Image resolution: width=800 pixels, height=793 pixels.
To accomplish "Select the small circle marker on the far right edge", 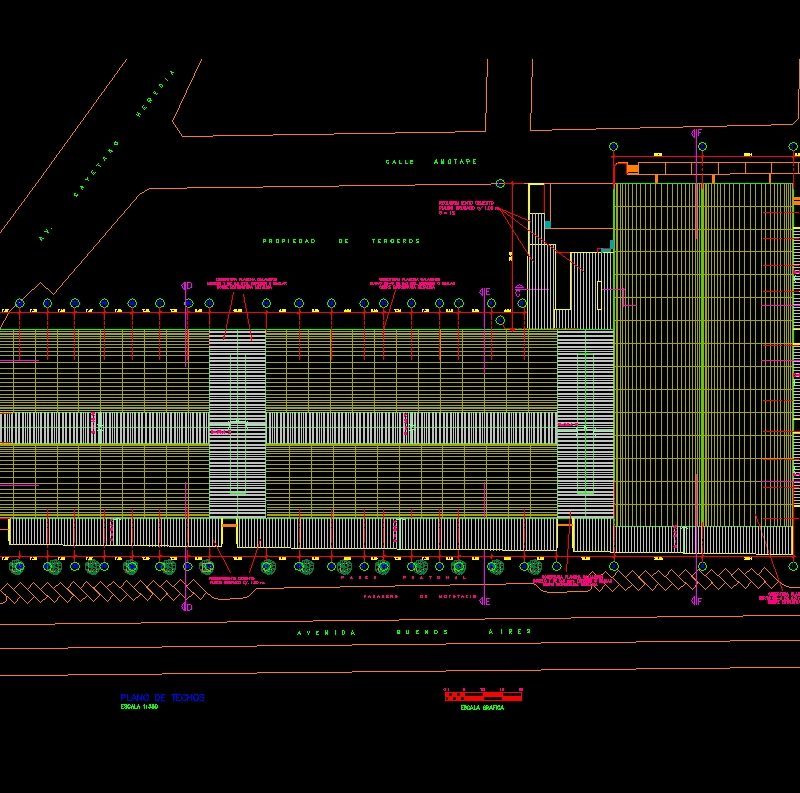I will [x=793, y=145].
